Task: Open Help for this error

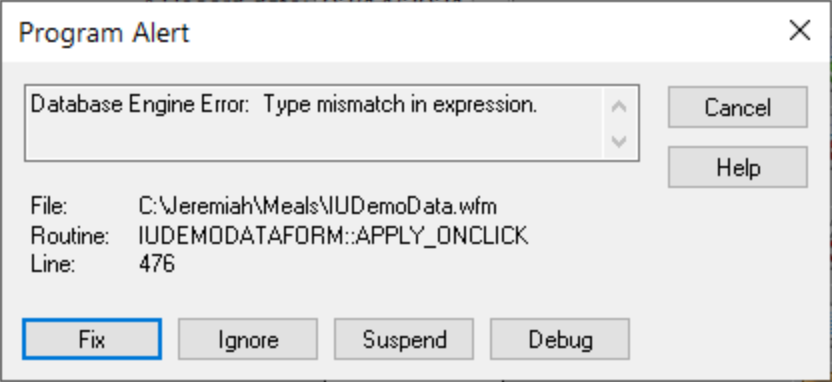Action: coord(738,167)
